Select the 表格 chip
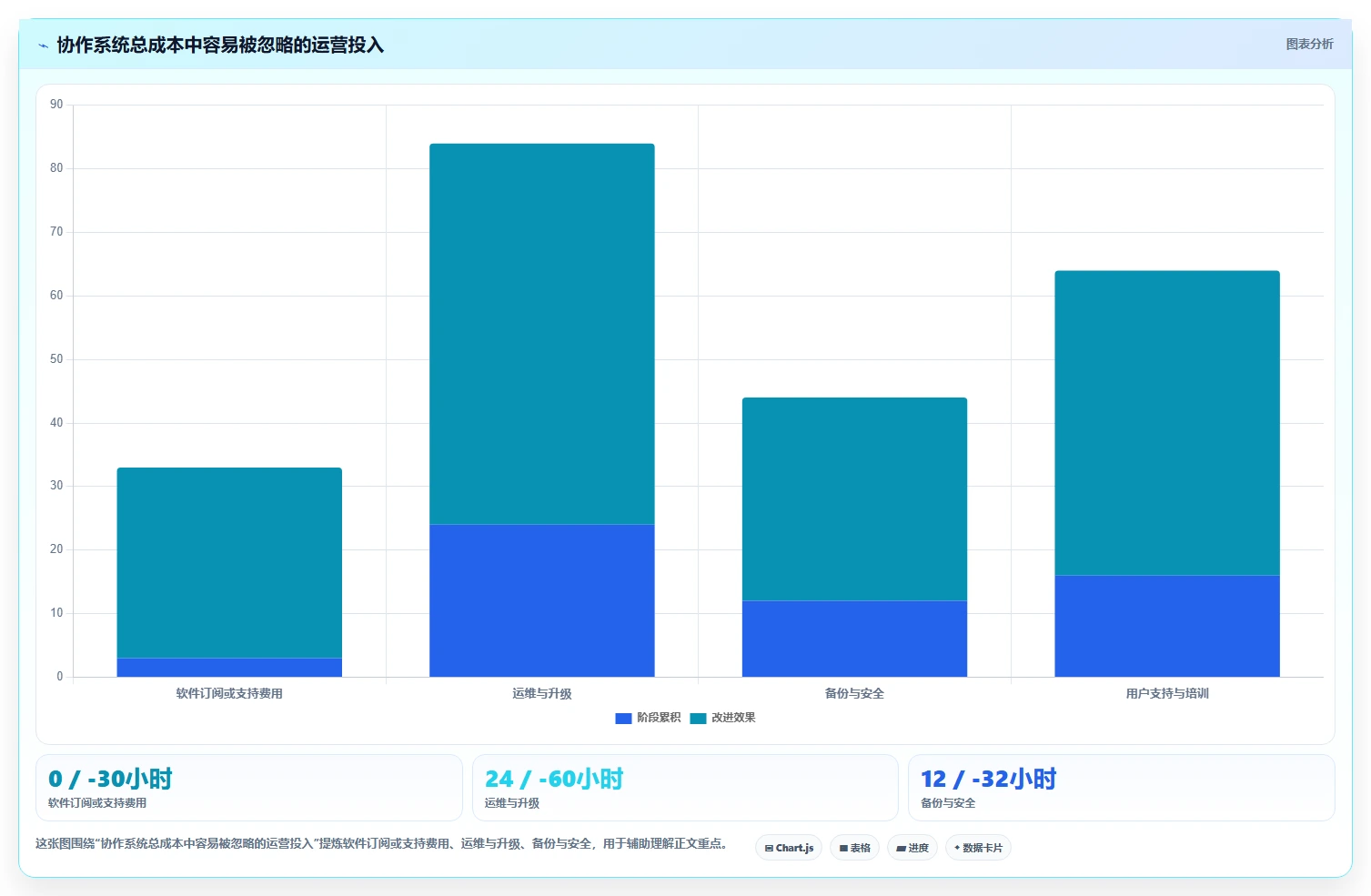 click(x=854, y=848)
